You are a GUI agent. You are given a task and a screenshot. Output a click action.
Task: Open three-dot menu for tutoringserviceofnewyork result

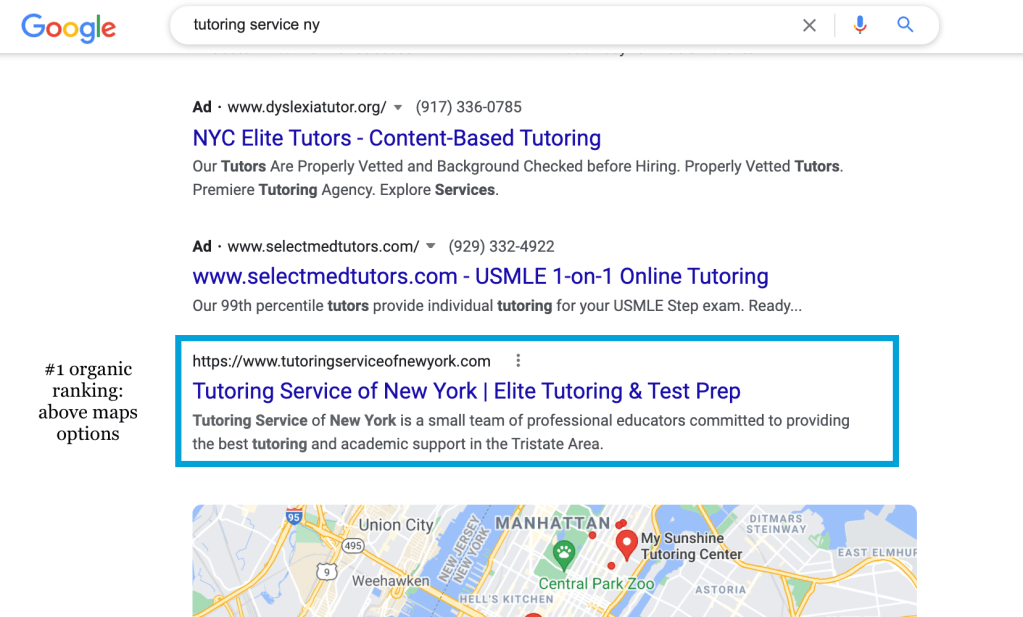click(517, 361)
